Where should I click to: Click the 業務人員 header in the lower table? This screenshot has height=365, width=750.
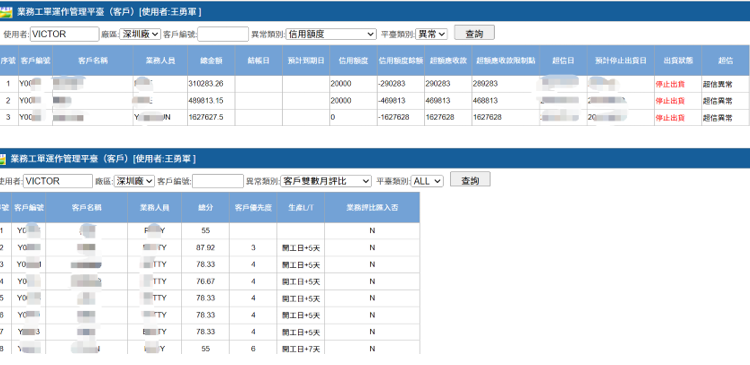[154, 208]
